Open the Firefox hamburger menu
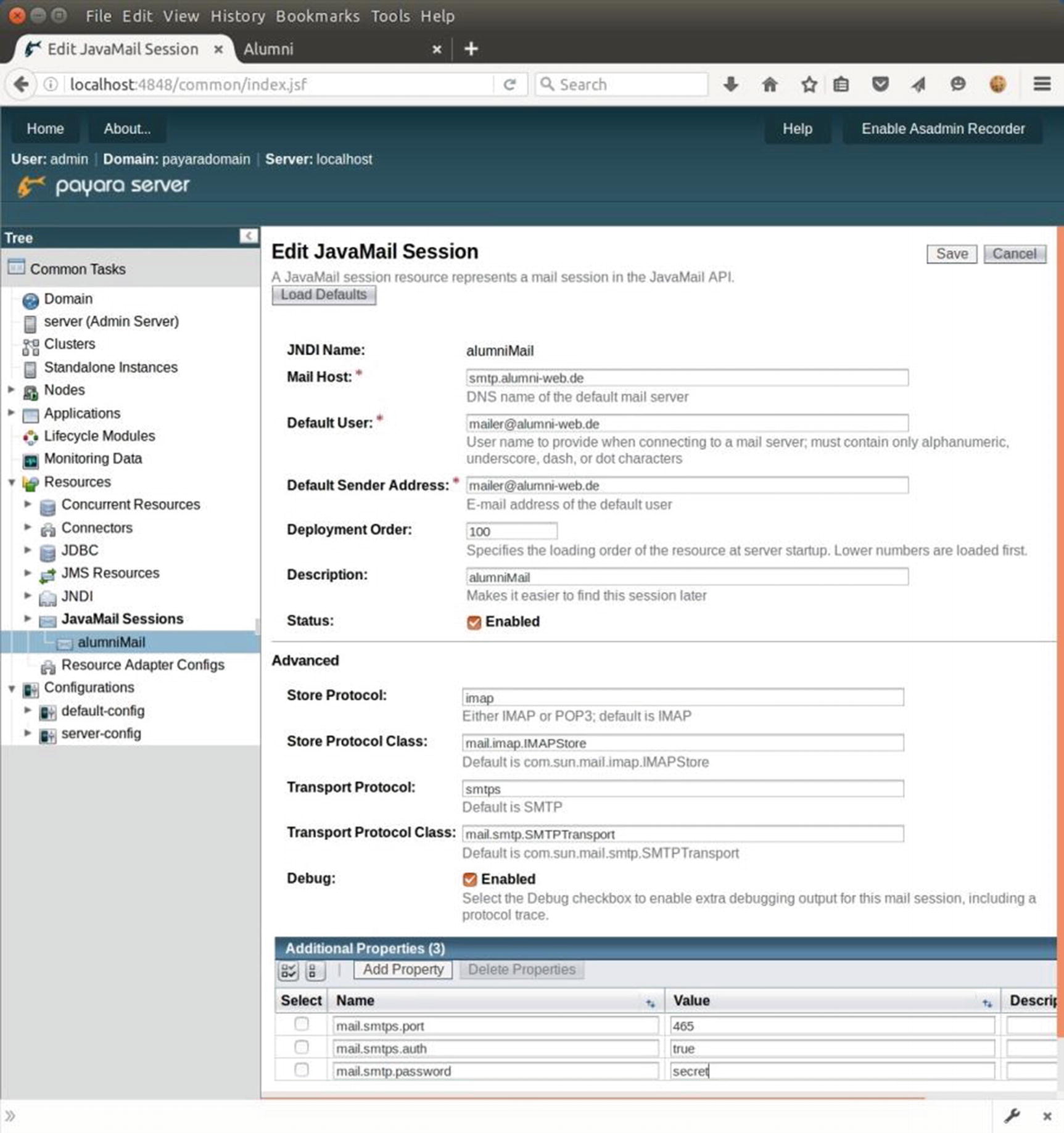The image size is (1064, 1133). point(1042,84)
